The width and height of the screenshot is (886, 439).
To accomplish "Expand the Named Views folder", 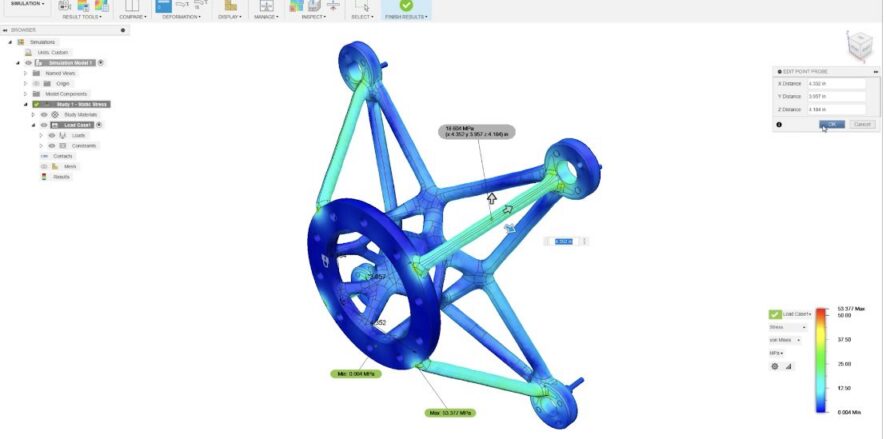I will pos(25,73).
